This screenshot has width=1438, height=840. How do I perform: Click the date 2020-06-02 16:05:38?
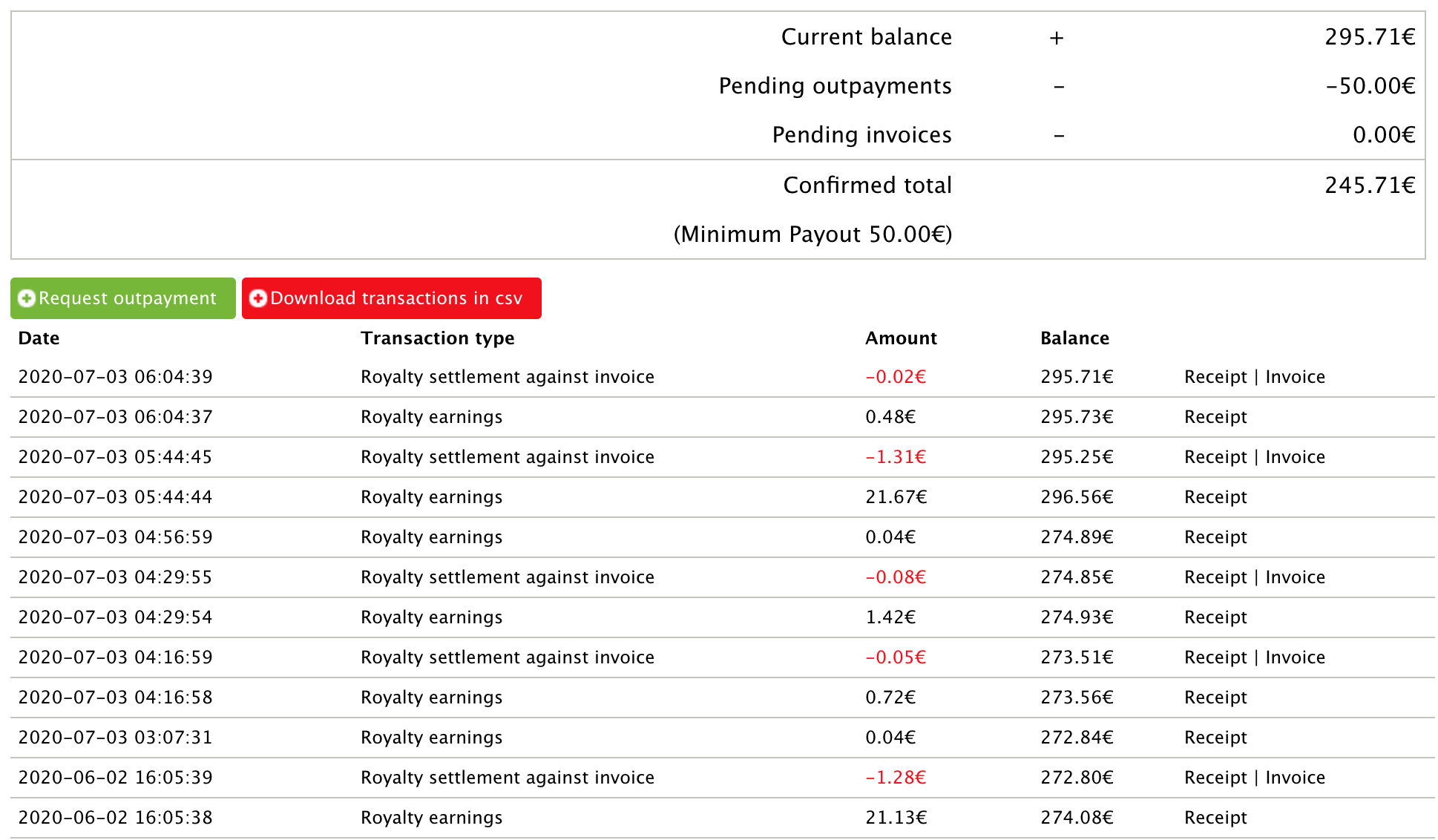tap(115, 818)
